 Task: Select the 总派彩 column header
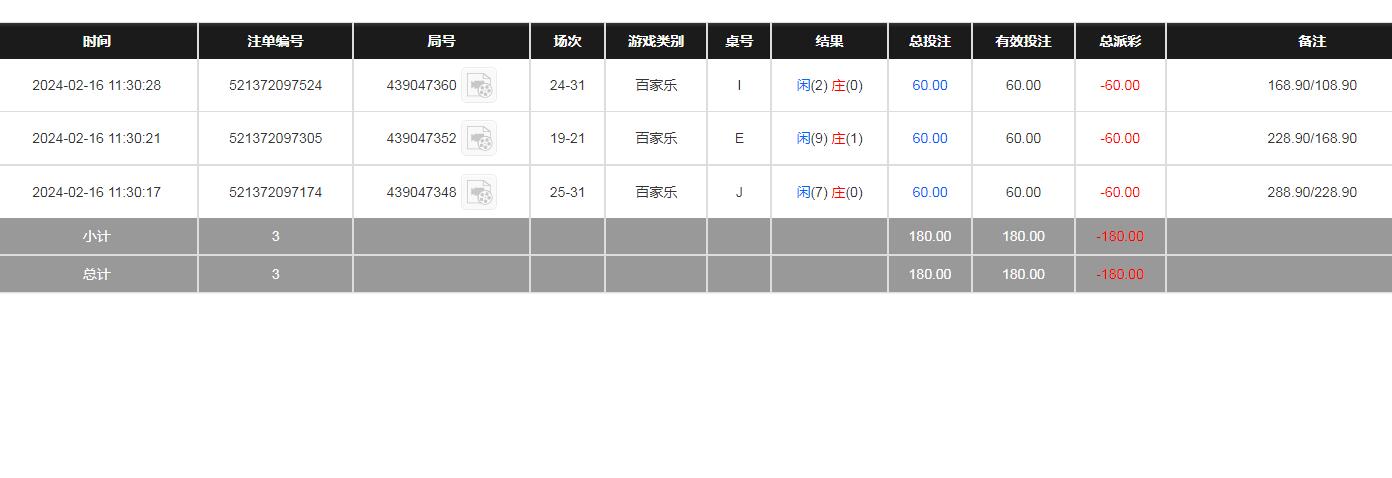click(x=1120, y=41)
